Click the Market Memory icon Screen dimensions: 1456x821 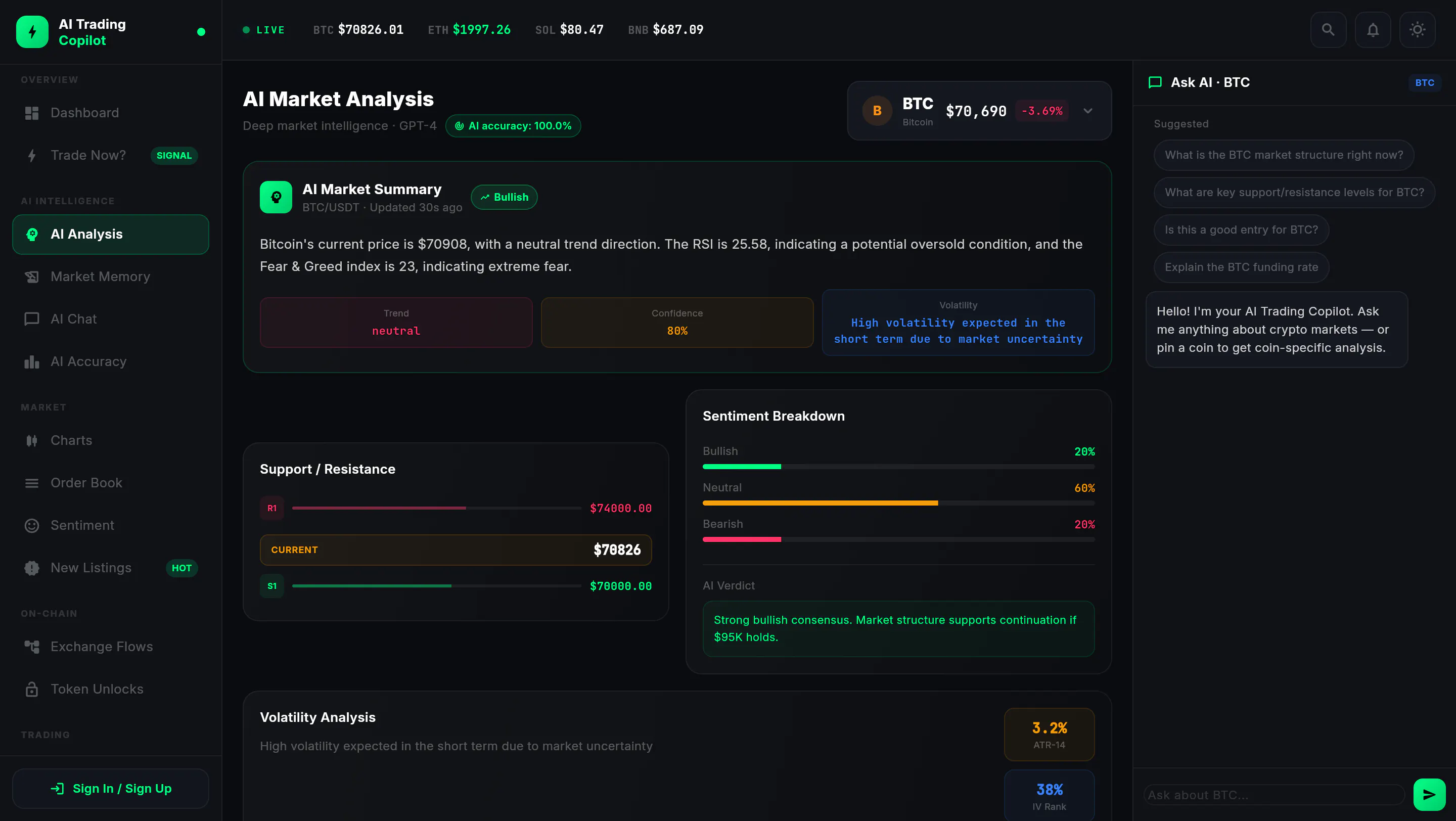coord(32,277)
